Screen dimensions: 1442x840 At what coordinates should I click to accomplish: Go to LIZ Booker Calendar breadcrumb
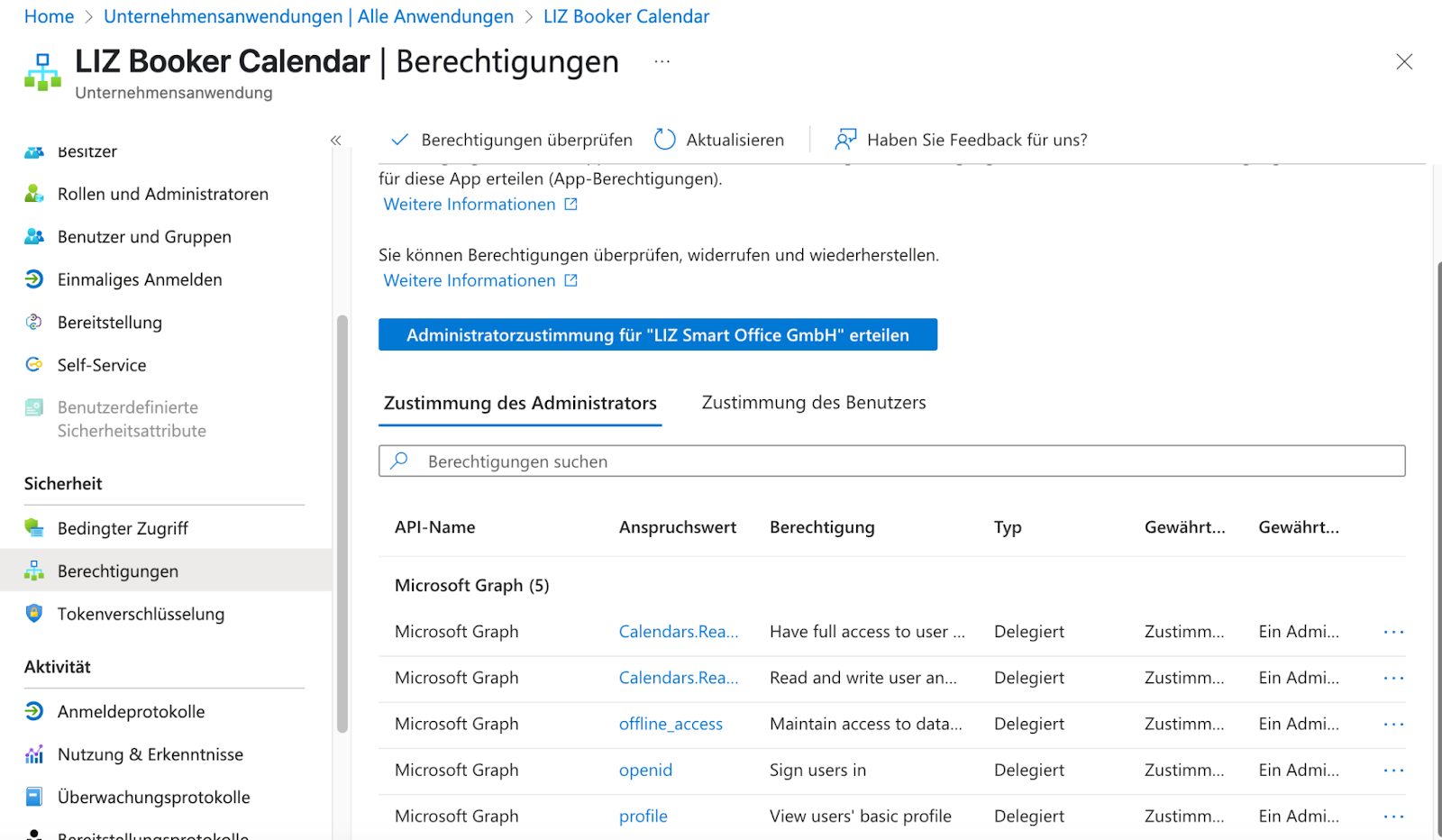[x=626, y=16]
